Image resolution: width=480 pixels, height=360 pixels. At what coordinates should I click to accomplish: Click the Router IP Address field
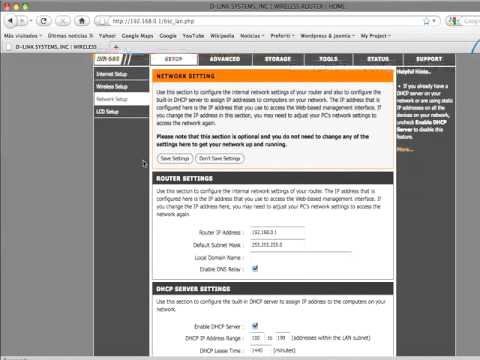click(277, 232)
